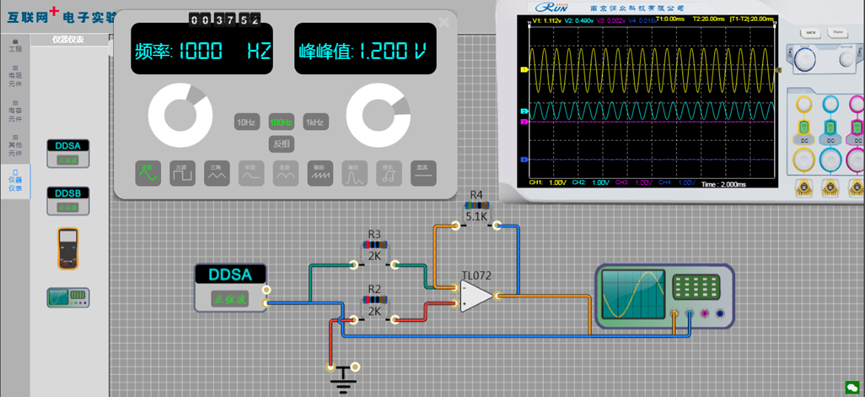Open the 电容元件 components category

click(x=15, y=110)
